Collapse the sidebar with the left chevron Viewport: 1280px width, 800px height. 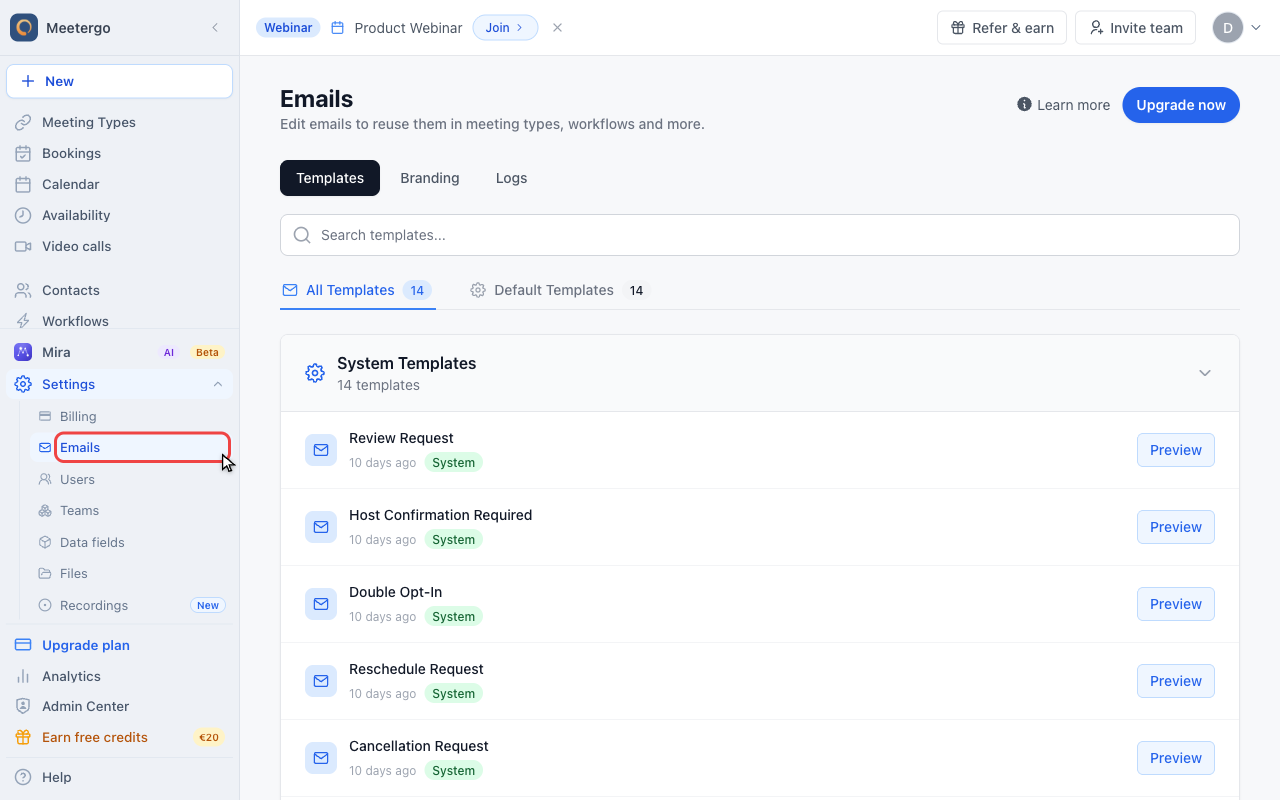[x=215, y=28]
